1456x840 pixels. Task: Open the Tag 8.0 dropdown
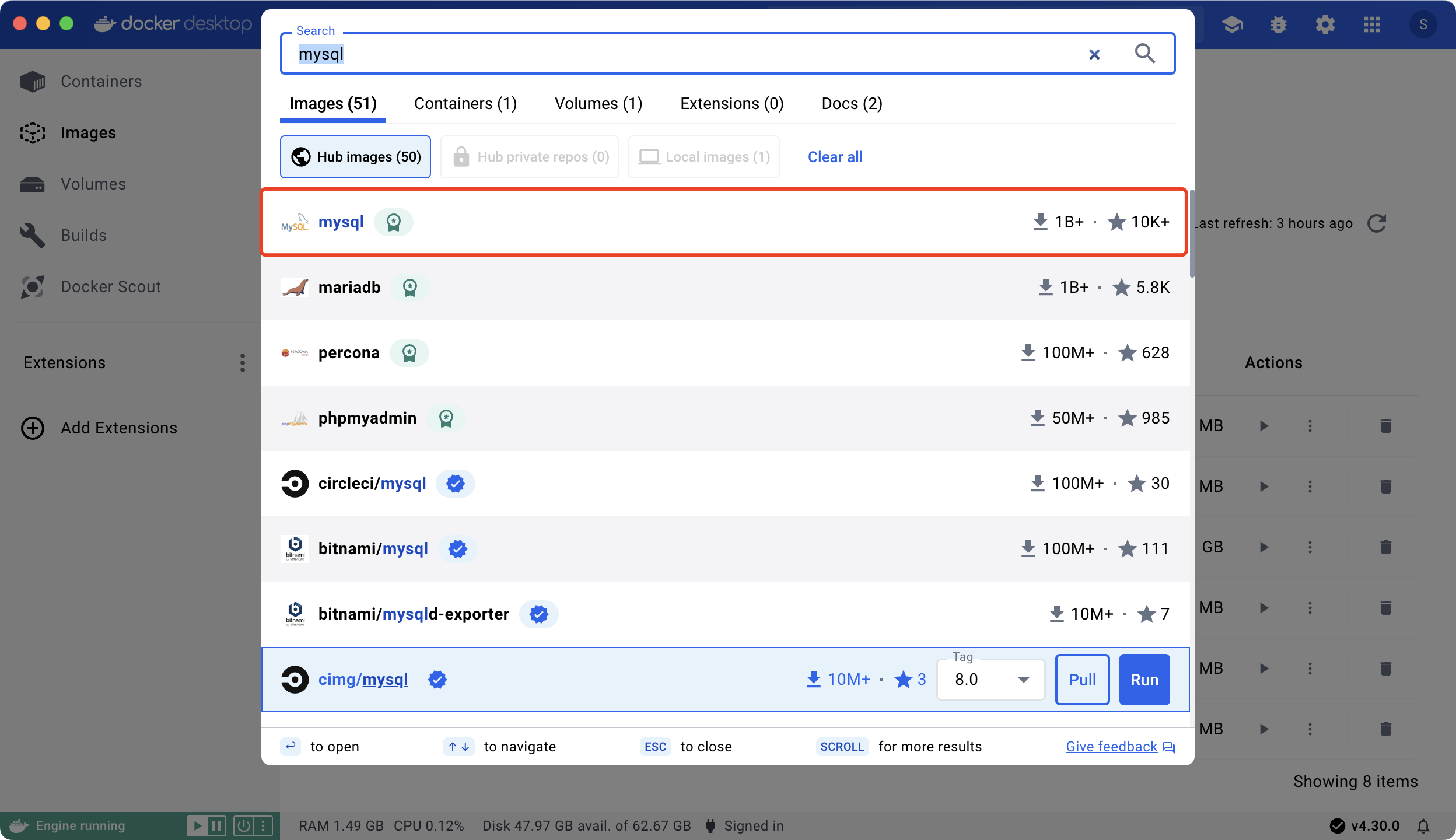pos(991,680)
